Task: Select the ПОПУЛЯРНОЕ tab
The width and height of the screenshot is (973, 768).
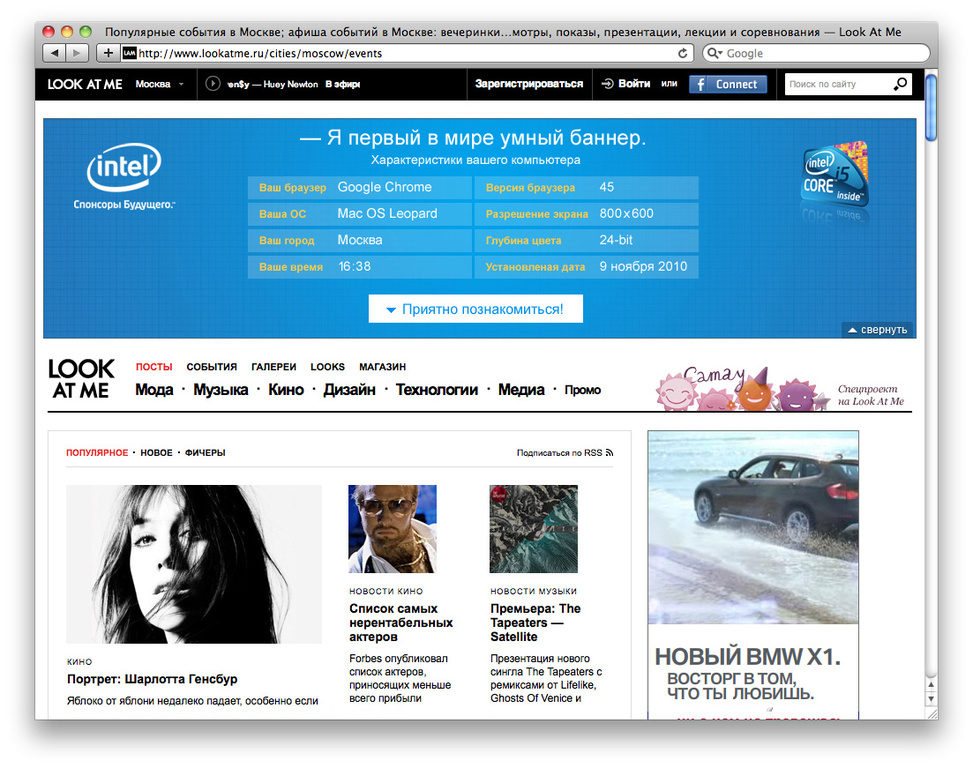Action: pos(97,453)
